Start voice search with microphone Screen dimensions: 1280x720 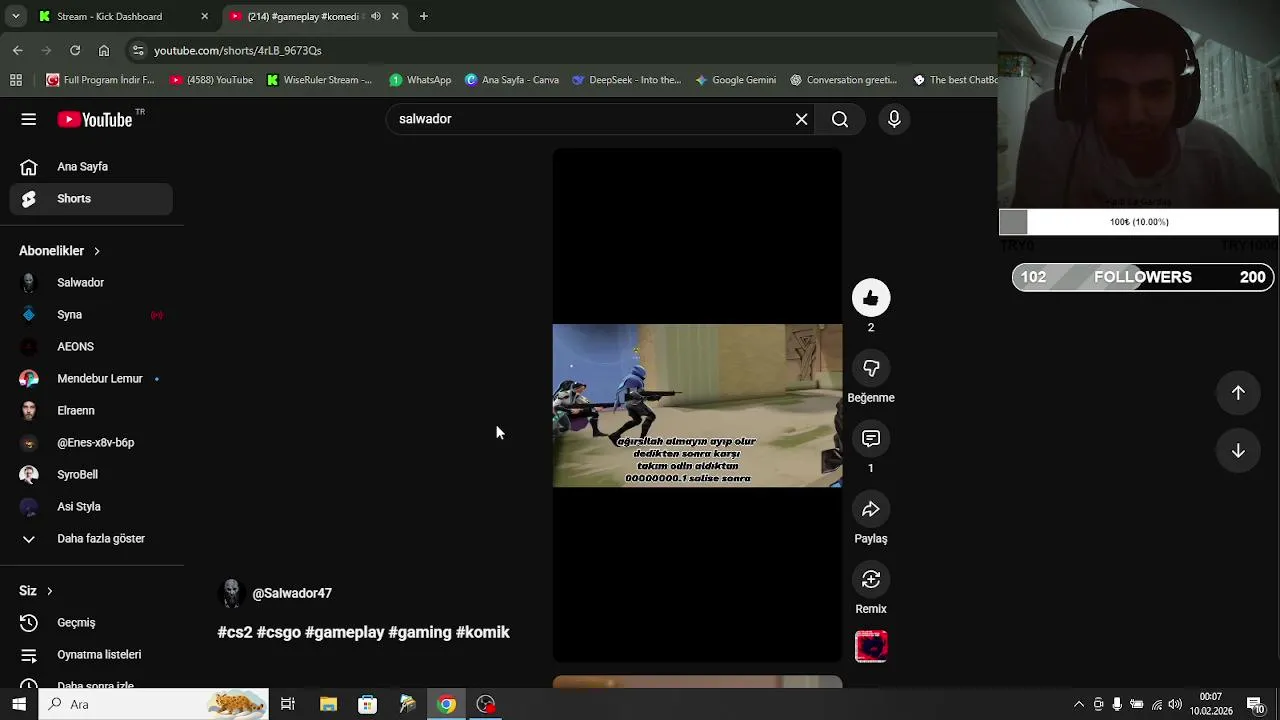[x=894, y=119]
